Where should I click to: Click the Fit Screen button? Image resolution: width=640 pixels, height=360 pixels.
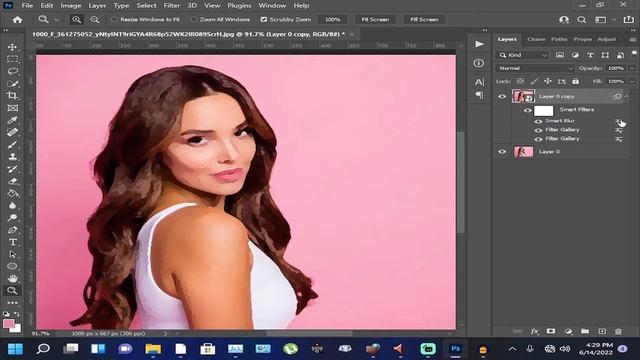(375, 20)
